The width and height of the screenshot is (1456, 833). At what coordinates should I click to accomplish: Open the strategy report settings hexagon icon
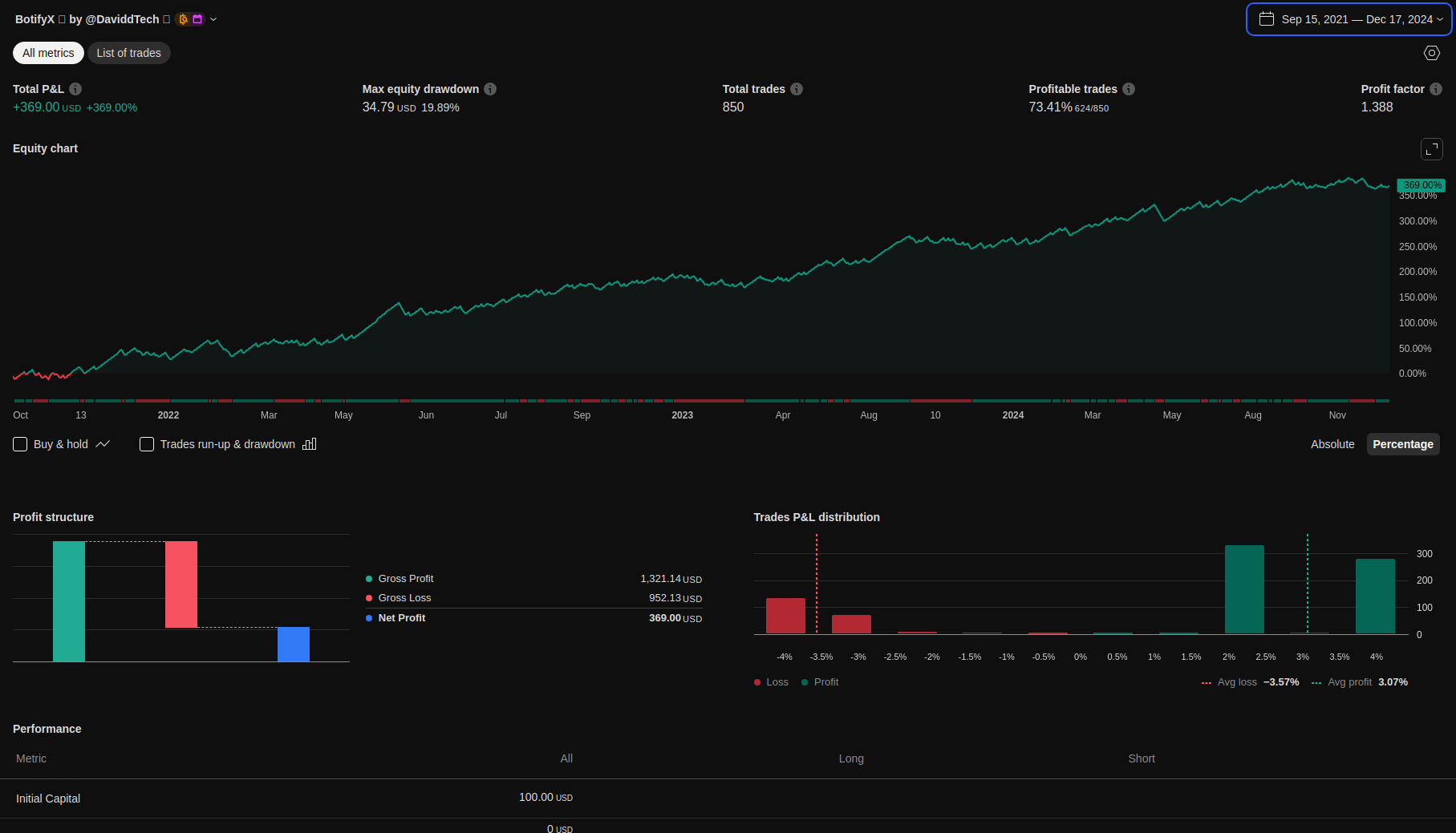tap(1432, 53)
